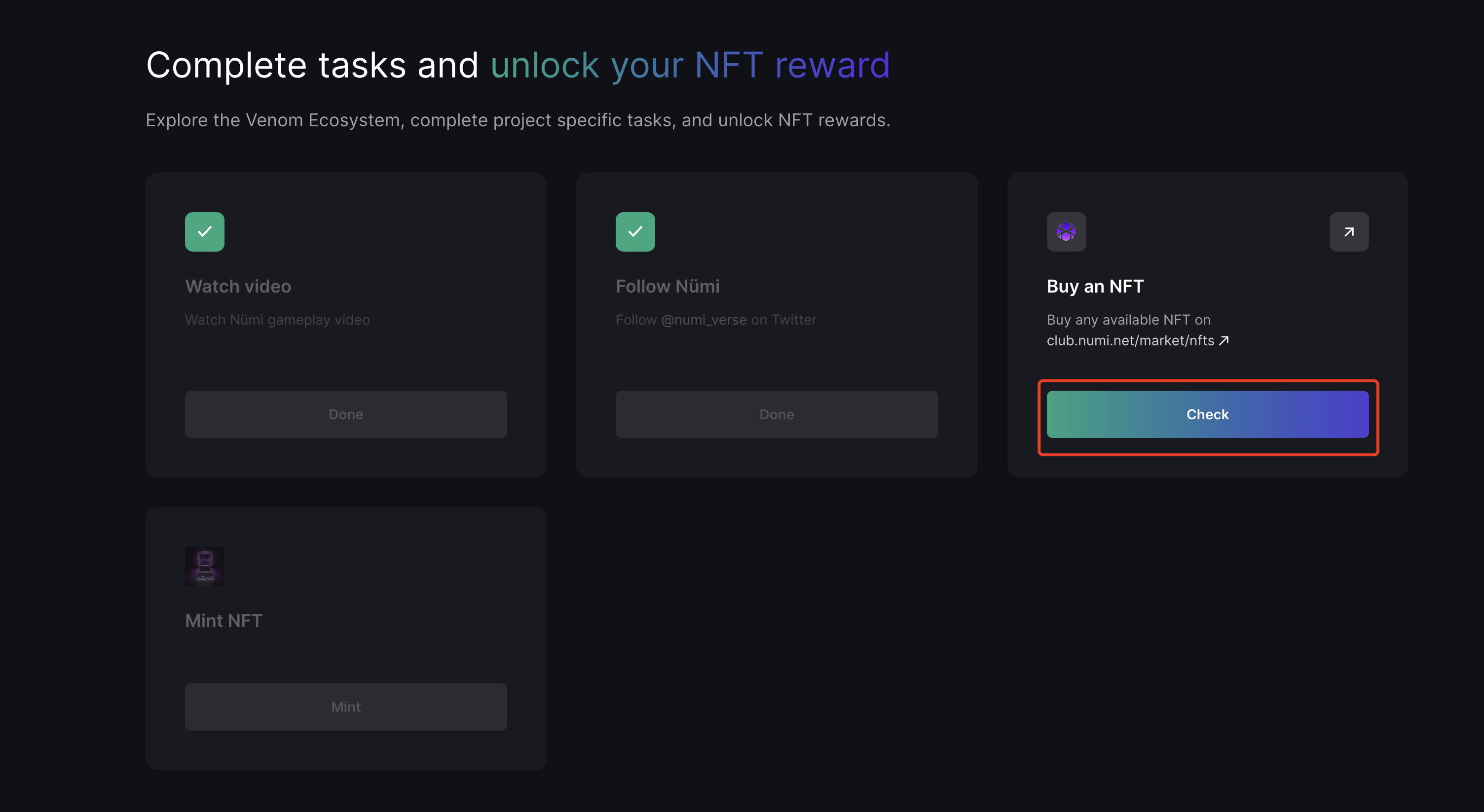Click the 'Explore the Venom Ecosystem' subtitle text

tap(518, 120)
